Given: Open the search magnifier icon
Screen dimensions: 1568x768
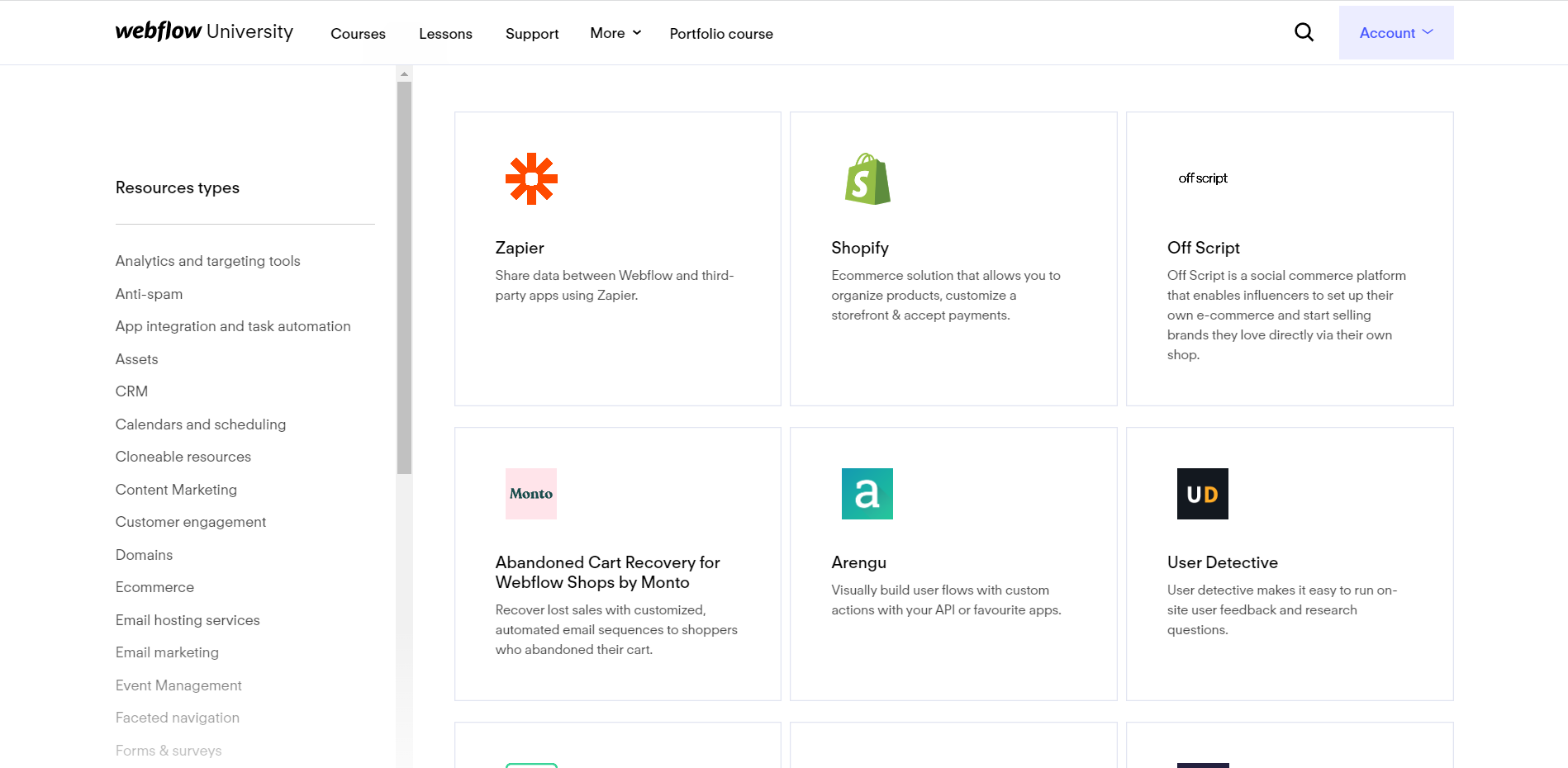Looking at the screenshot, I should (1304, 32).
